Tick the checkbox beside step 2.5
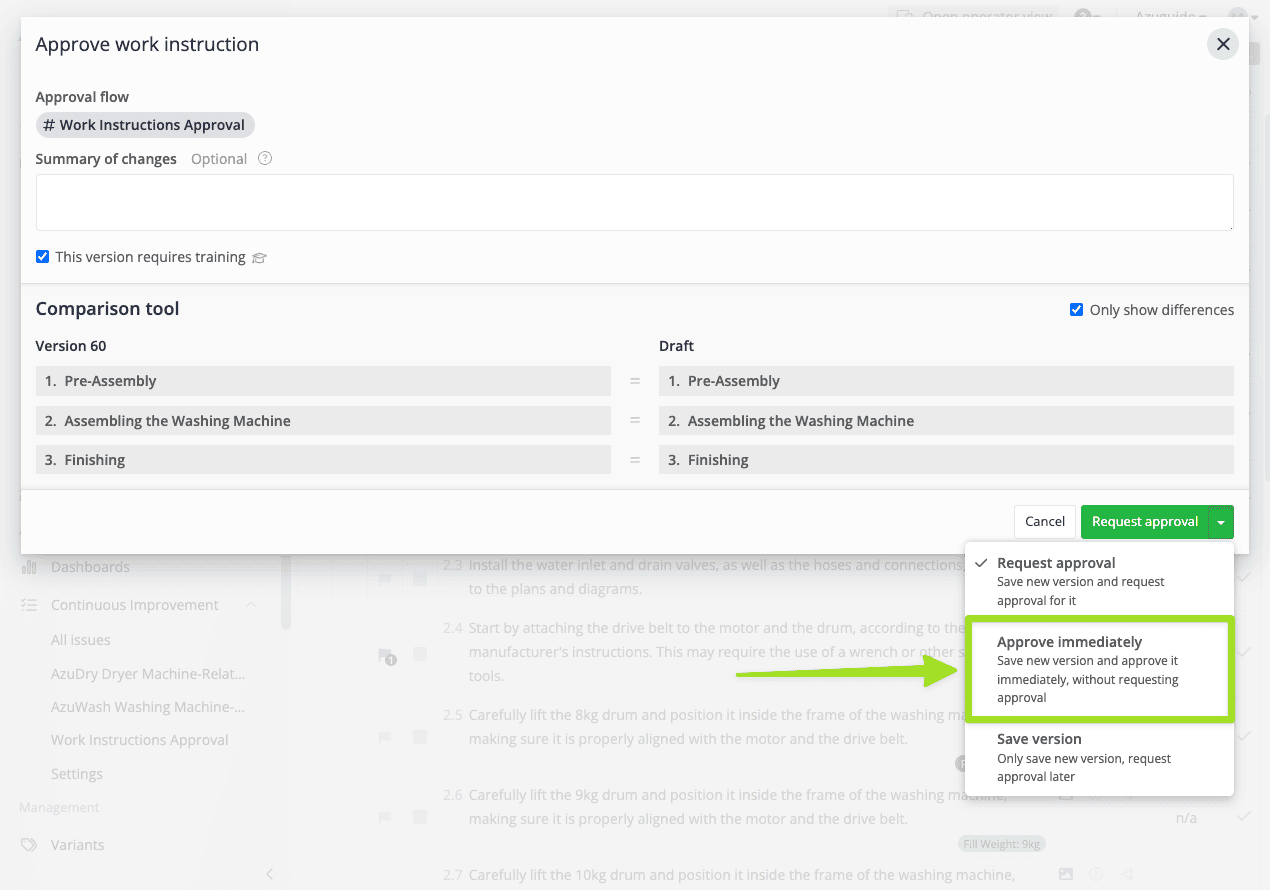 (x=420, y=737)
